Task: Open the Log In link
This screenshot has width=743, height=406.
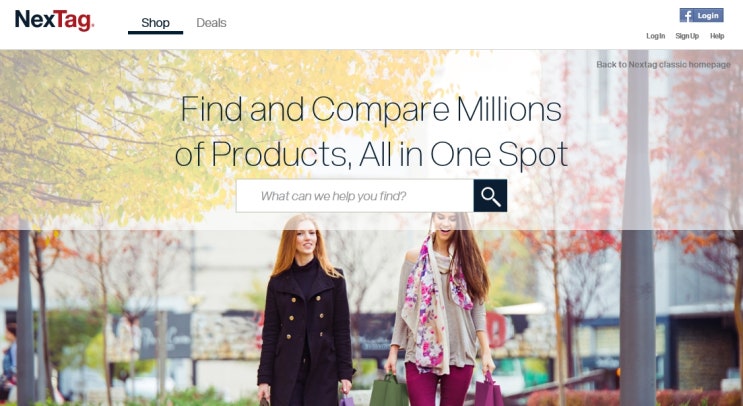Action: 655,36
